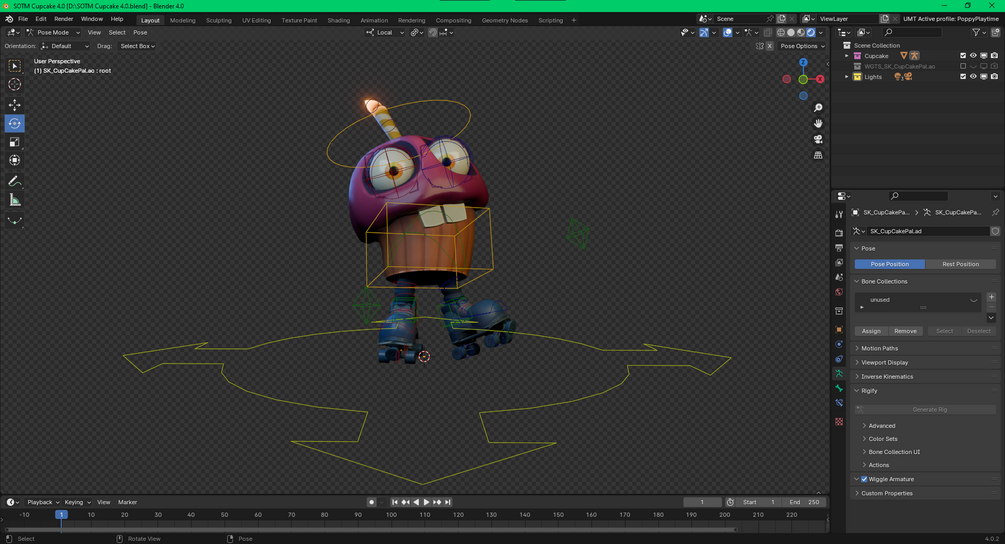The image size is (1005, 544).
Task: Expand the Color Sets subpanel
Action: (x=883, y=439)
